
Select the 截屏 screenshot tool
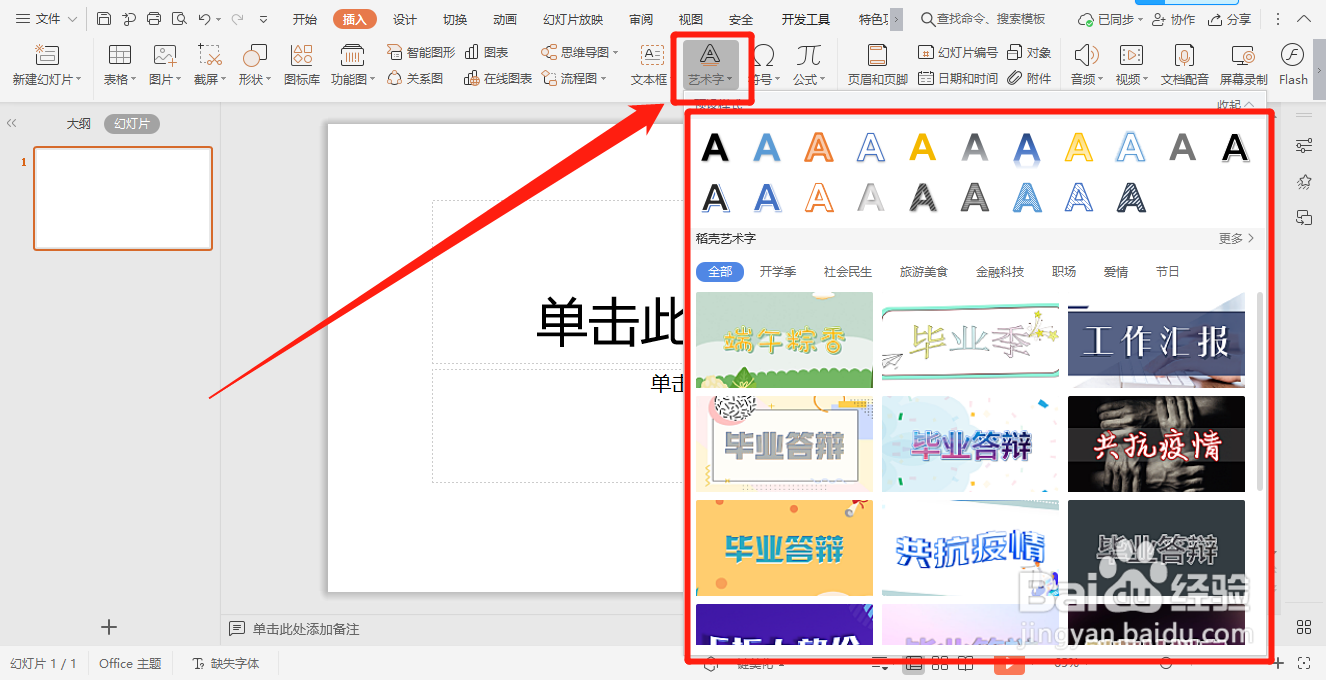click(207, 63)
